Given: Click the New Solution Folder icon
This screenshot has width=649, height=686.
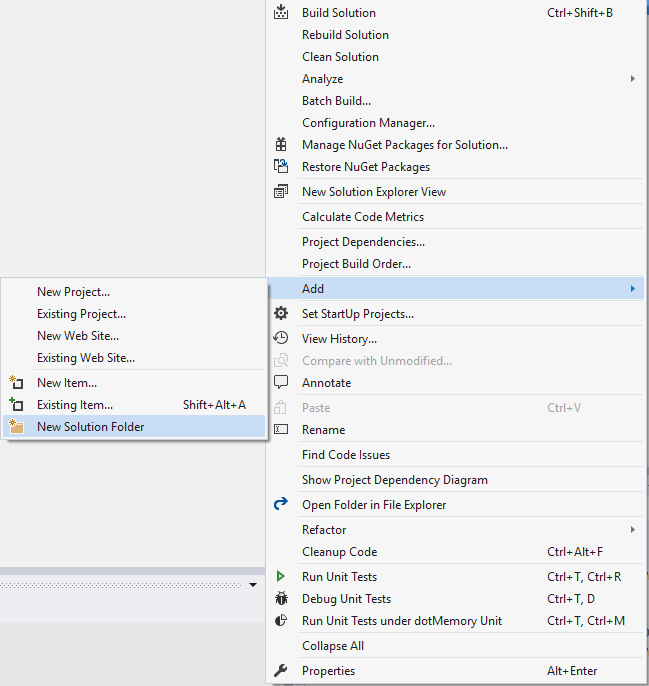Looking at the screenshot, I should [x=16, y=427].
